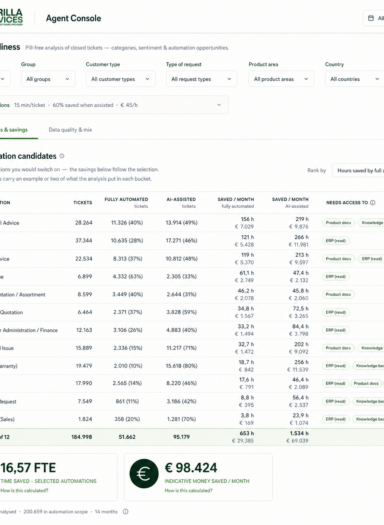This screenshot has width=384, height=525.
Task: Click the ERP (read) tag in the 6.899 row
Action: (x=336, y=277)
